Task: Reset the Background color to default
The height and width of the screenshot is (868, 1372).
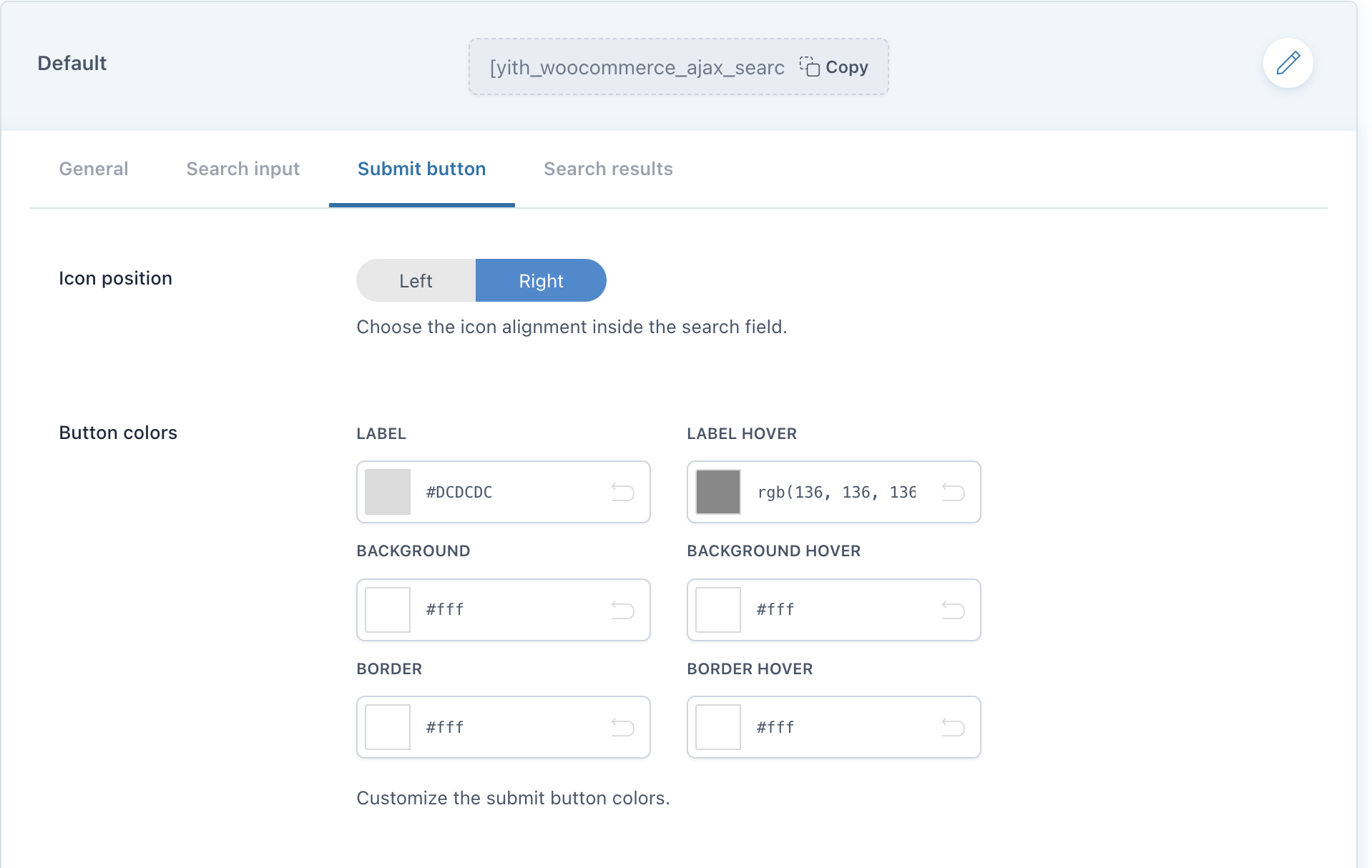Action: click(x=622, y=610)
